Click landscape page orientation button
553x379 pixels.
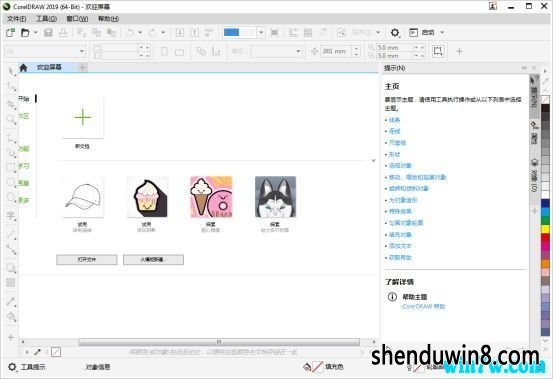click(180, 52)
